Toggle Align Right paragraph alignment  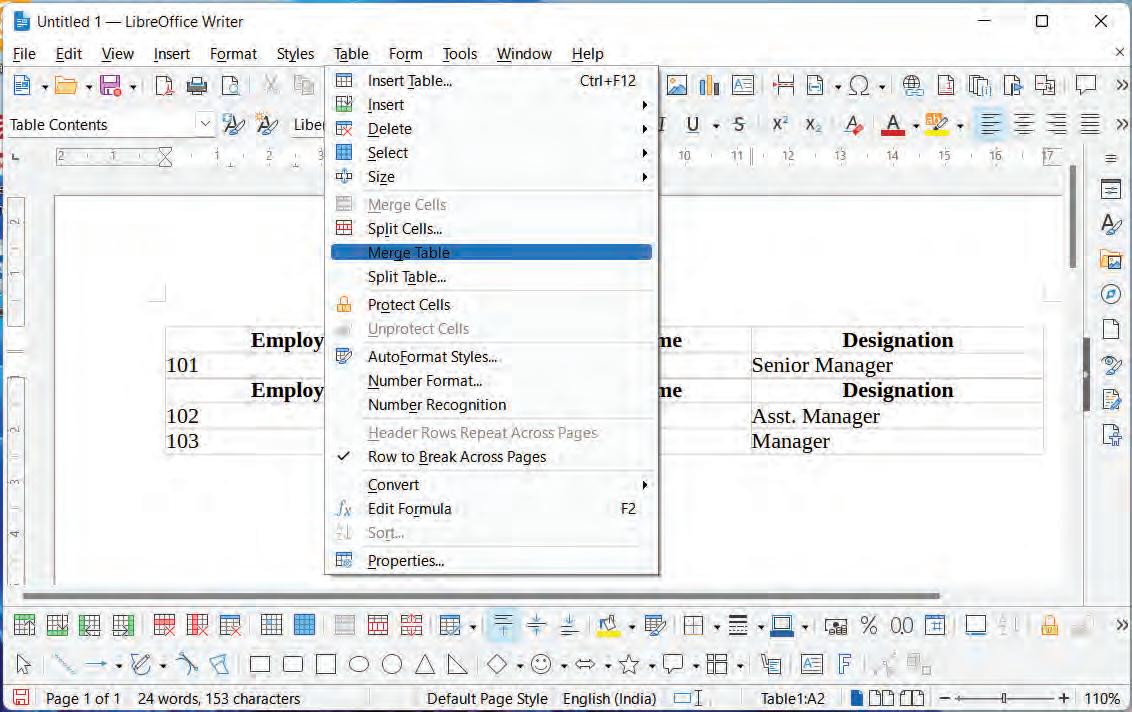point(1056,124)
